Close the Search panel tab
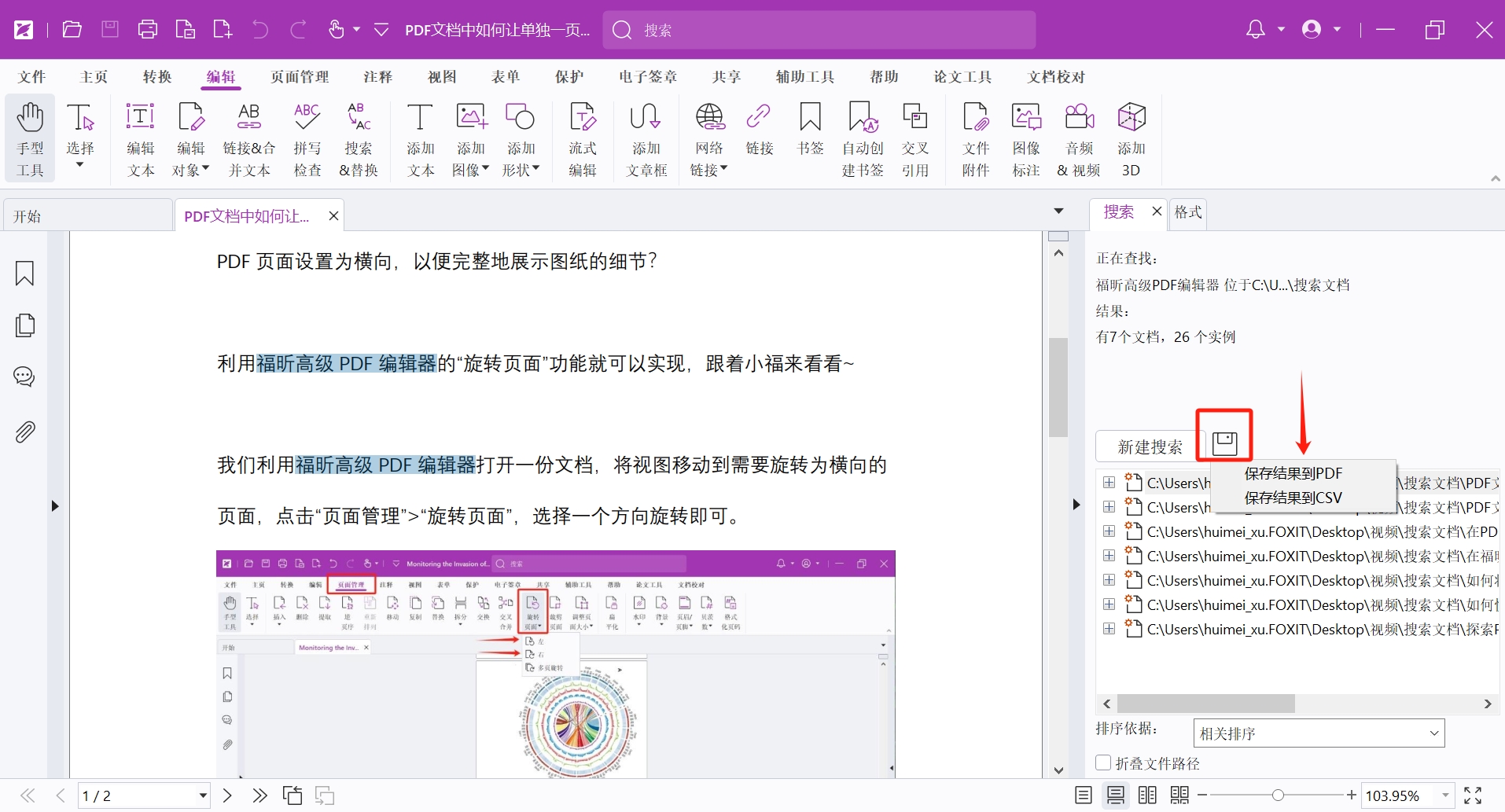Image resolution: width=1505 pixels, height=812 pixels. (x=1157, y=211)
